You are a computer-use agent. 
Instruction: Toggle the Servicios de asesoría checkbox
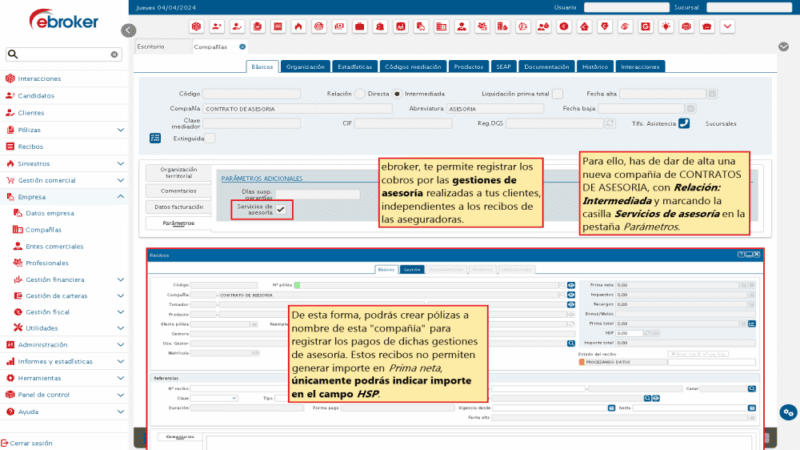(282, 209)
